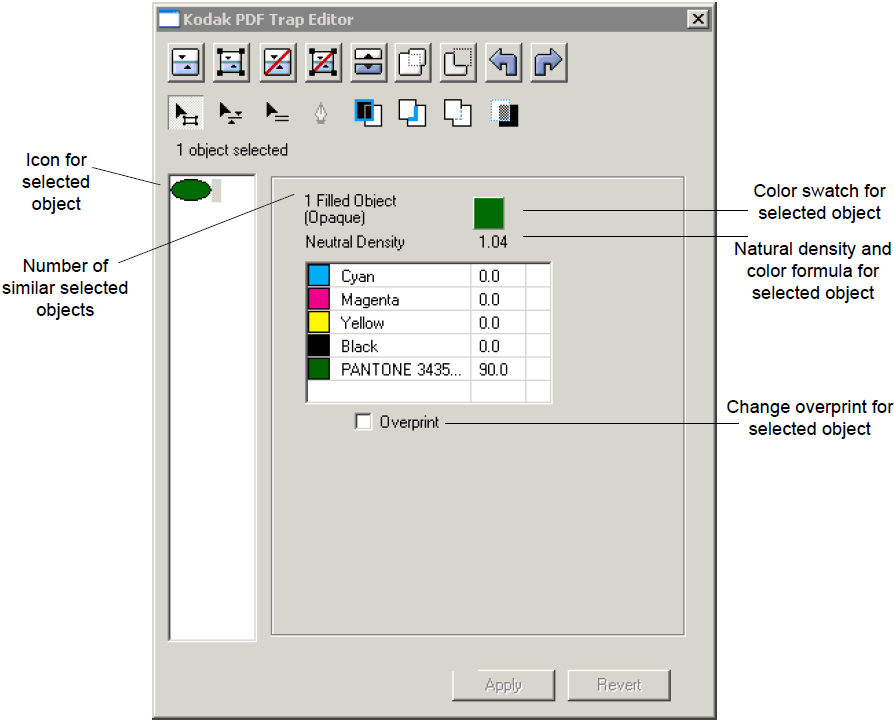Viewport: 894px width, 721px height.
Task: Click the green color swatch for selected object
Action: (489, 213)
